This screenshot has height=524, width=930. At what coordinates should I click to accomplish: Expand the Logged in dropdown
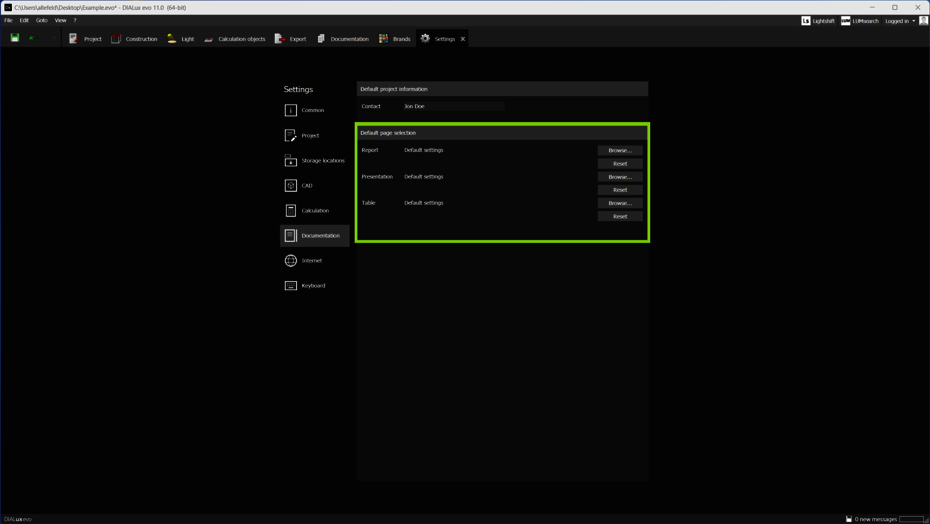tap(900, 21)
